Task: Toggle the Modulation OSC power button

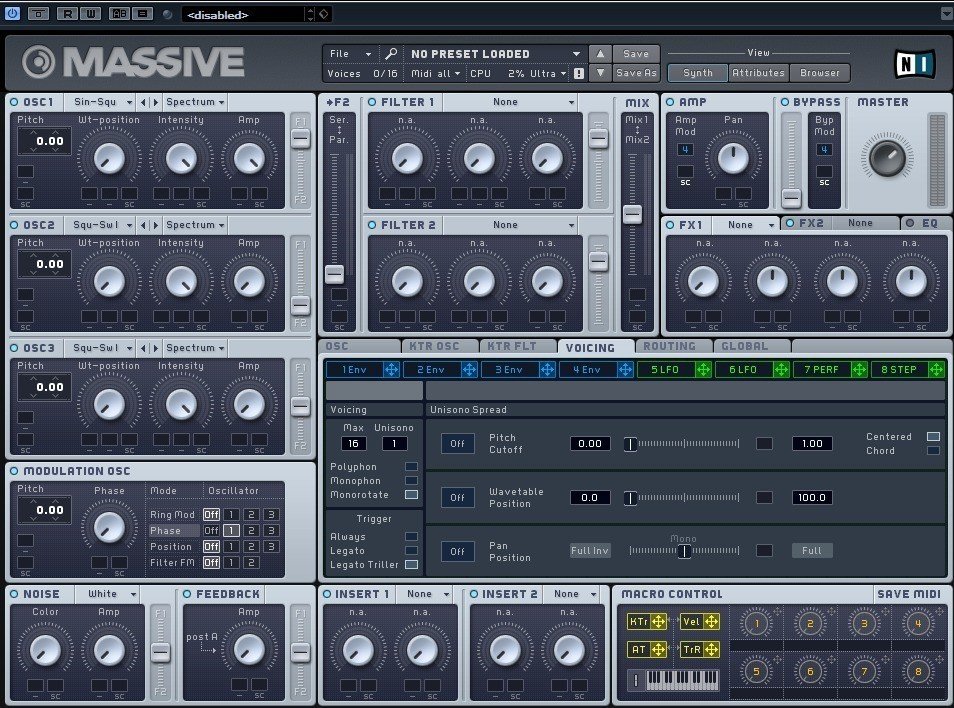Action: click(14, 471)
